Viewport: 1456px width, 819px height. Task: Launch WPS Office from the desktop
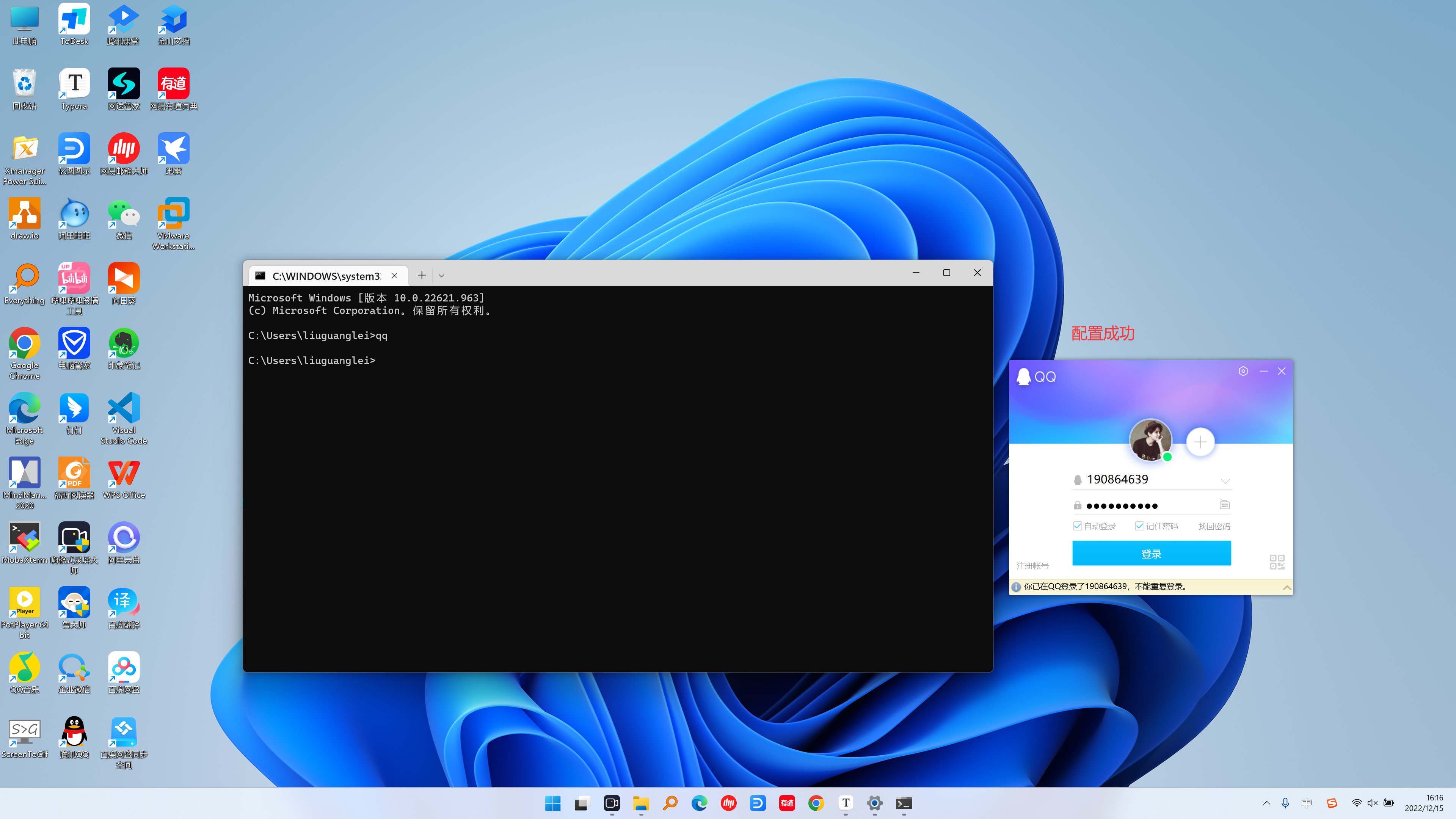124,478
